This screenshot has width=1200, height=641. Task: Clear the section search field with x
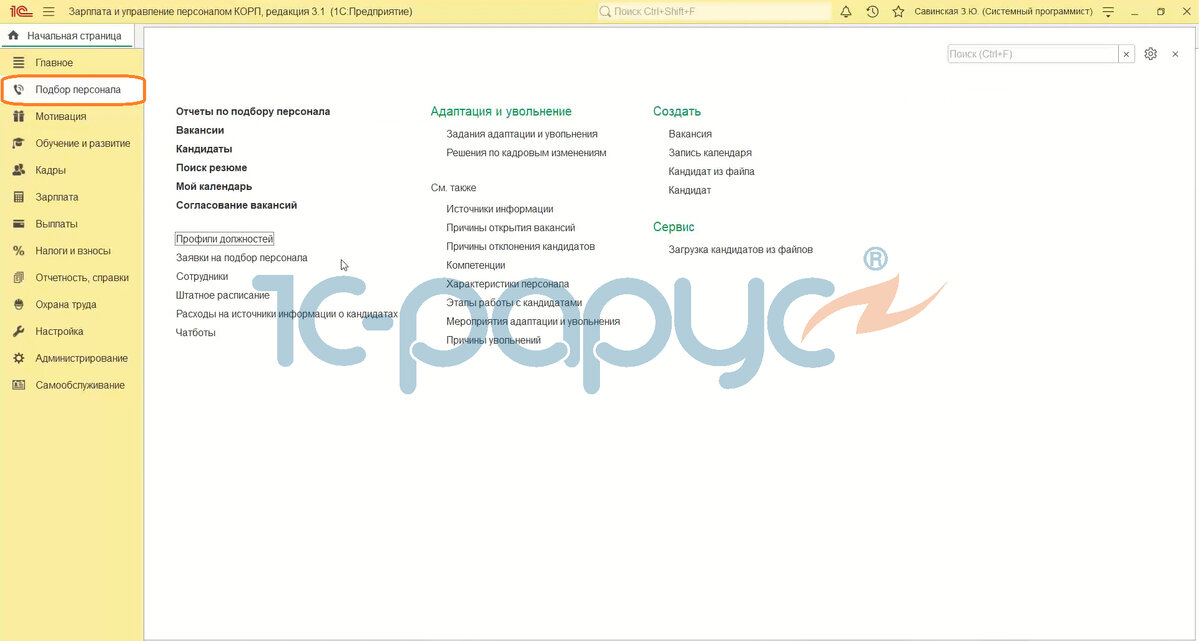(1127, 54)
